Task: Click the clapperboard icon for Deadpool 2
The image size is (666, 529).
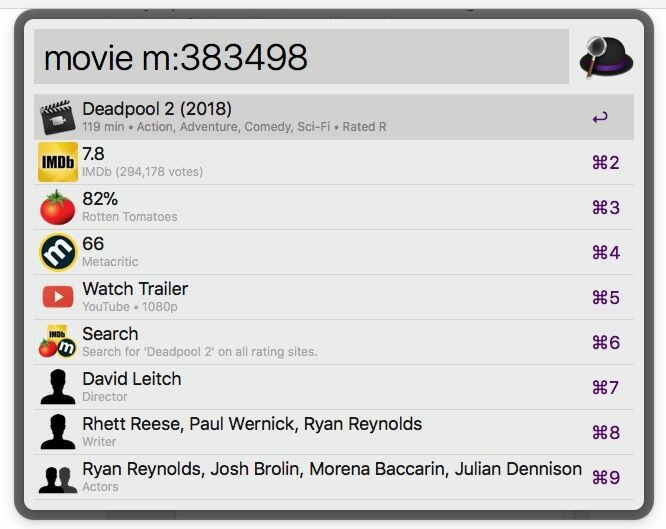Action: pyautogui.click(x=58, y=117)
